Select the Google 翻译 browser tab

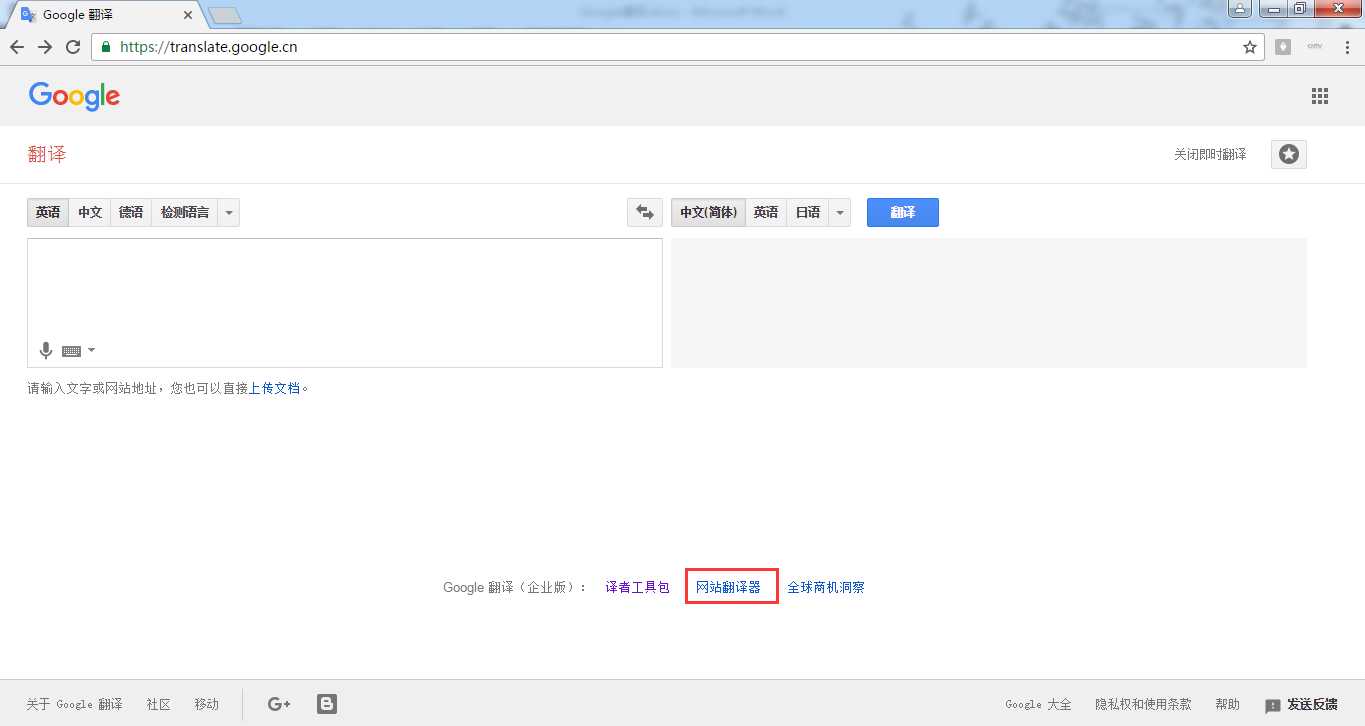pyautogui.click(x=105, y=15)
